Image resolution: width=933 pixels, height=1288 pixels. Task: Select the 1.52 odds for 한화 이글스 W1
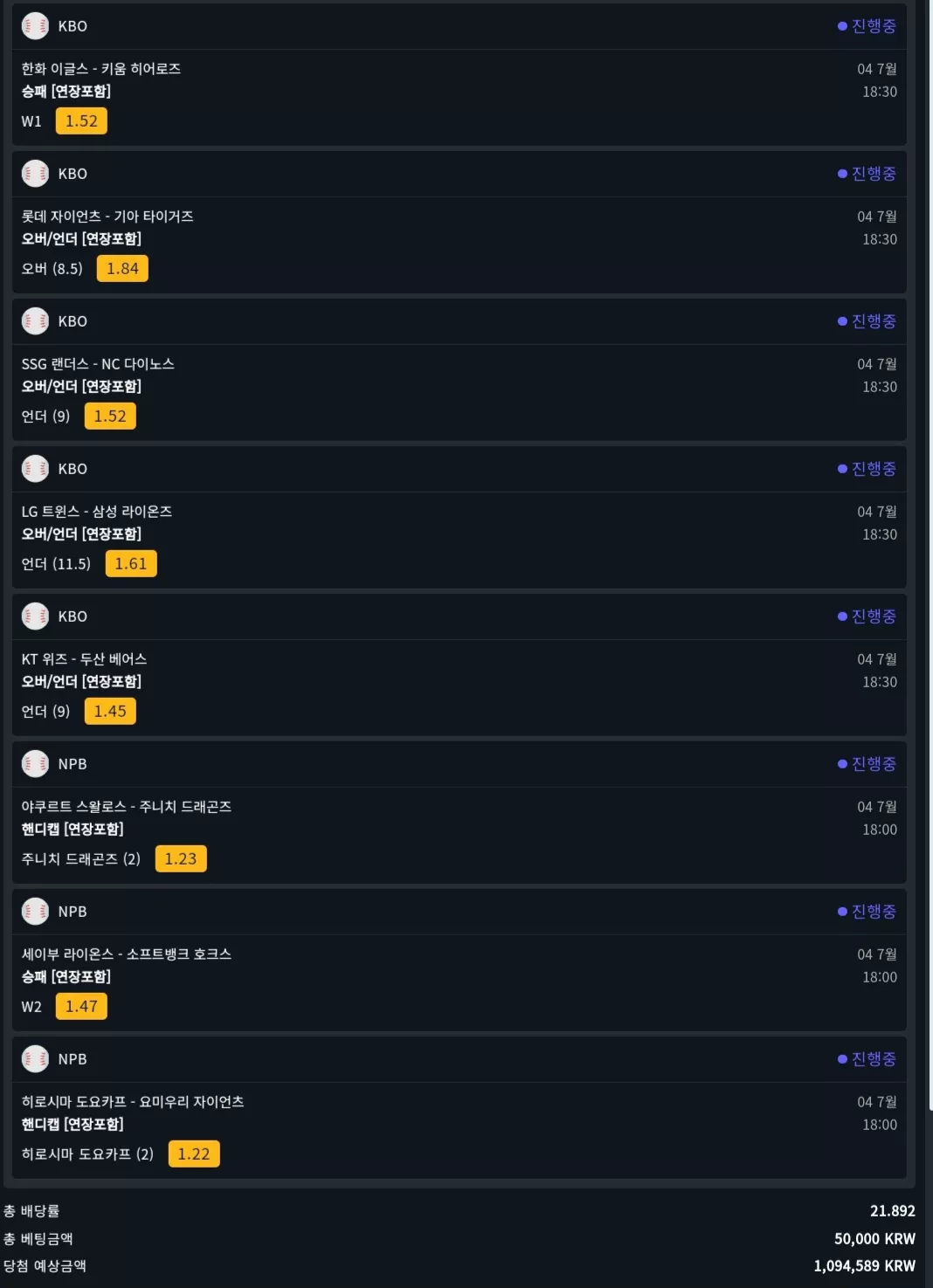(x=81, y=121)
